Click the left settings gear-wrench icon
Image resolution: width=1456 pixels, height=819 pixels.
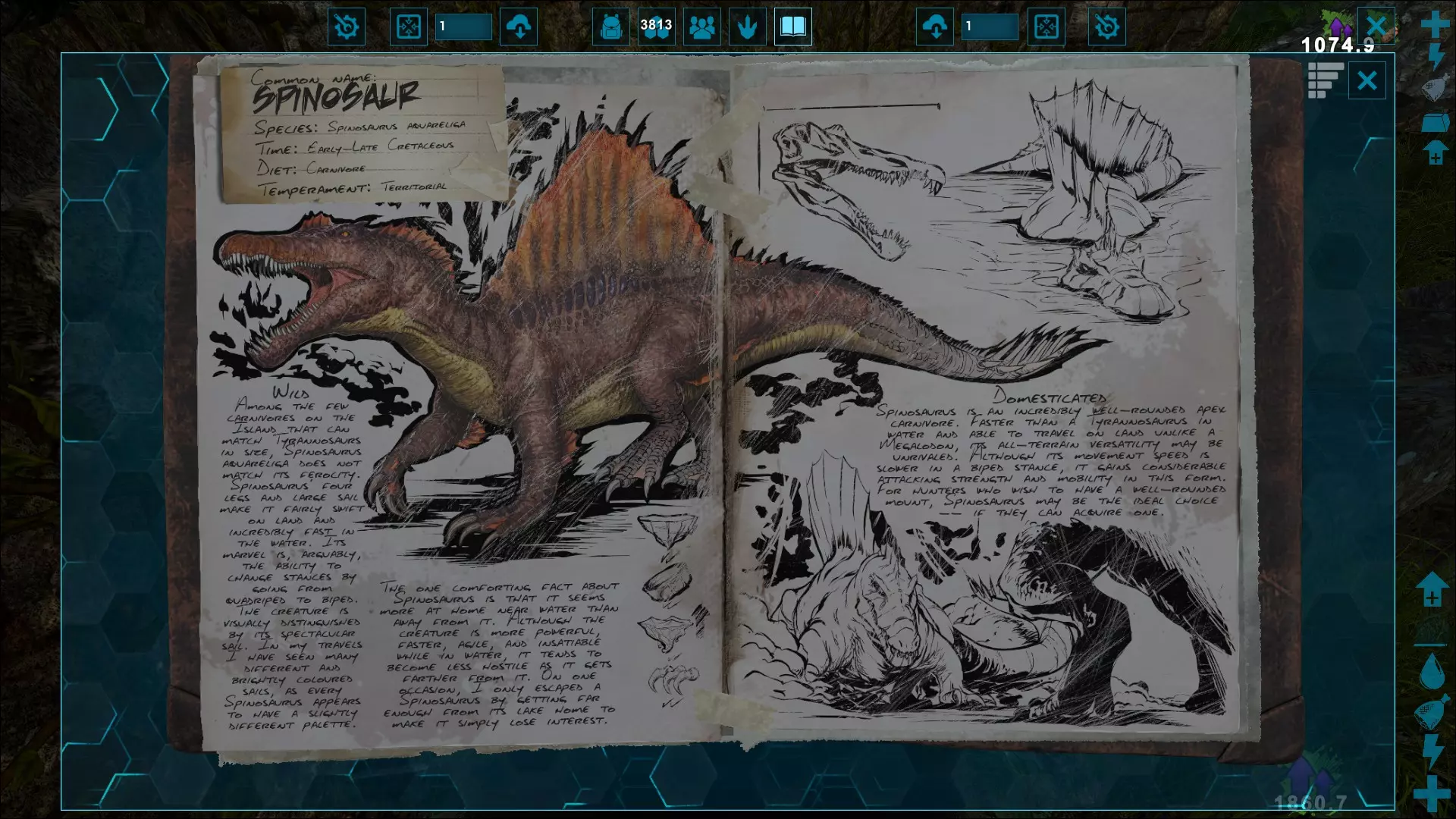coord(347,27)
